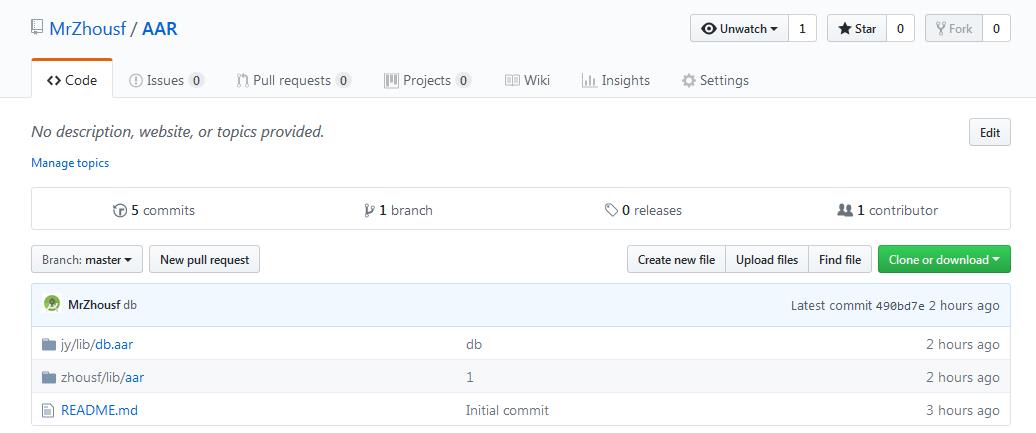Screen dimensions: 1036x433
Task: View the 0 releases page
Action: tap(644, 210)
